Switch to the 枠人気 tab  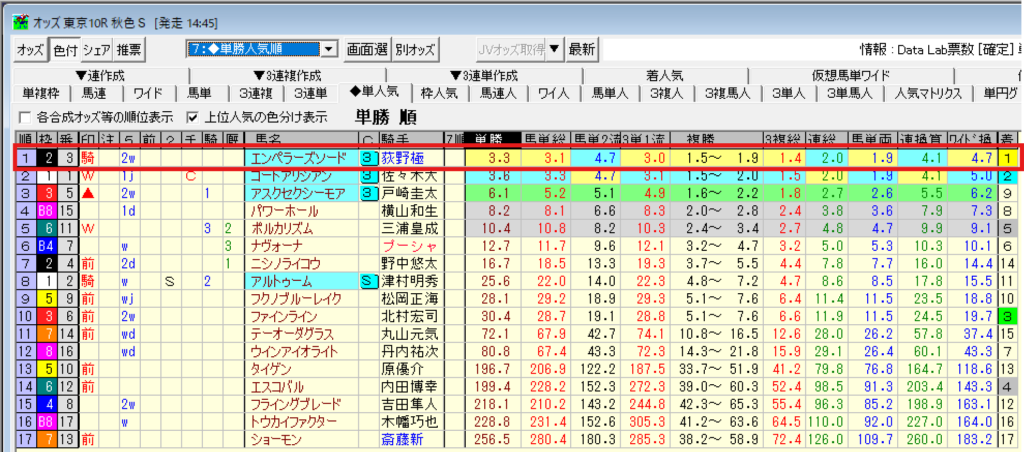point(438,93)
